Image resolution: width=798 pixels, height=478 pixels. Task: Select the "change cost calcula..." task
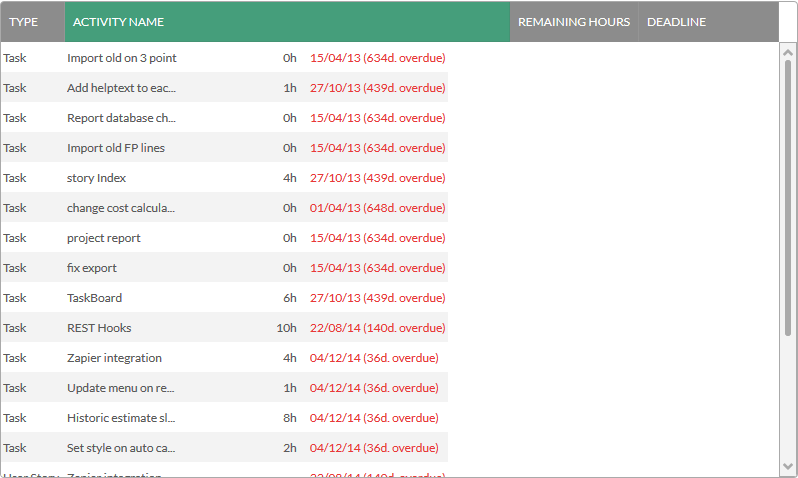pyautogui.click(x=121, y=208)
